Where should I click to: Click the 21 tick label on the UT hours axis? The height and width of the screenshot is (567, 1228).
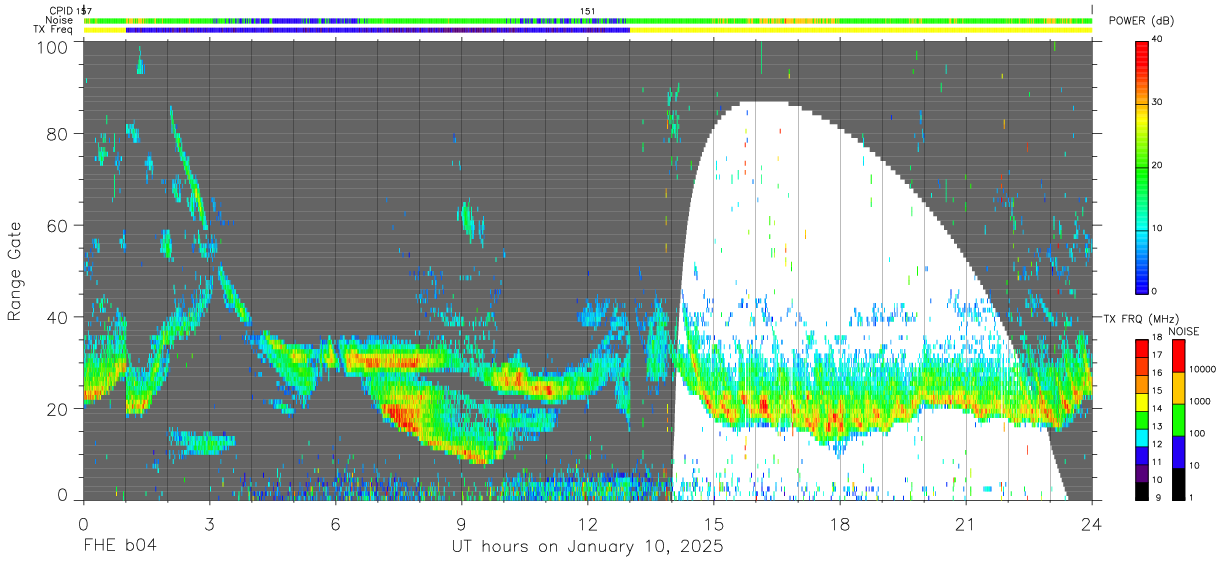965,524
